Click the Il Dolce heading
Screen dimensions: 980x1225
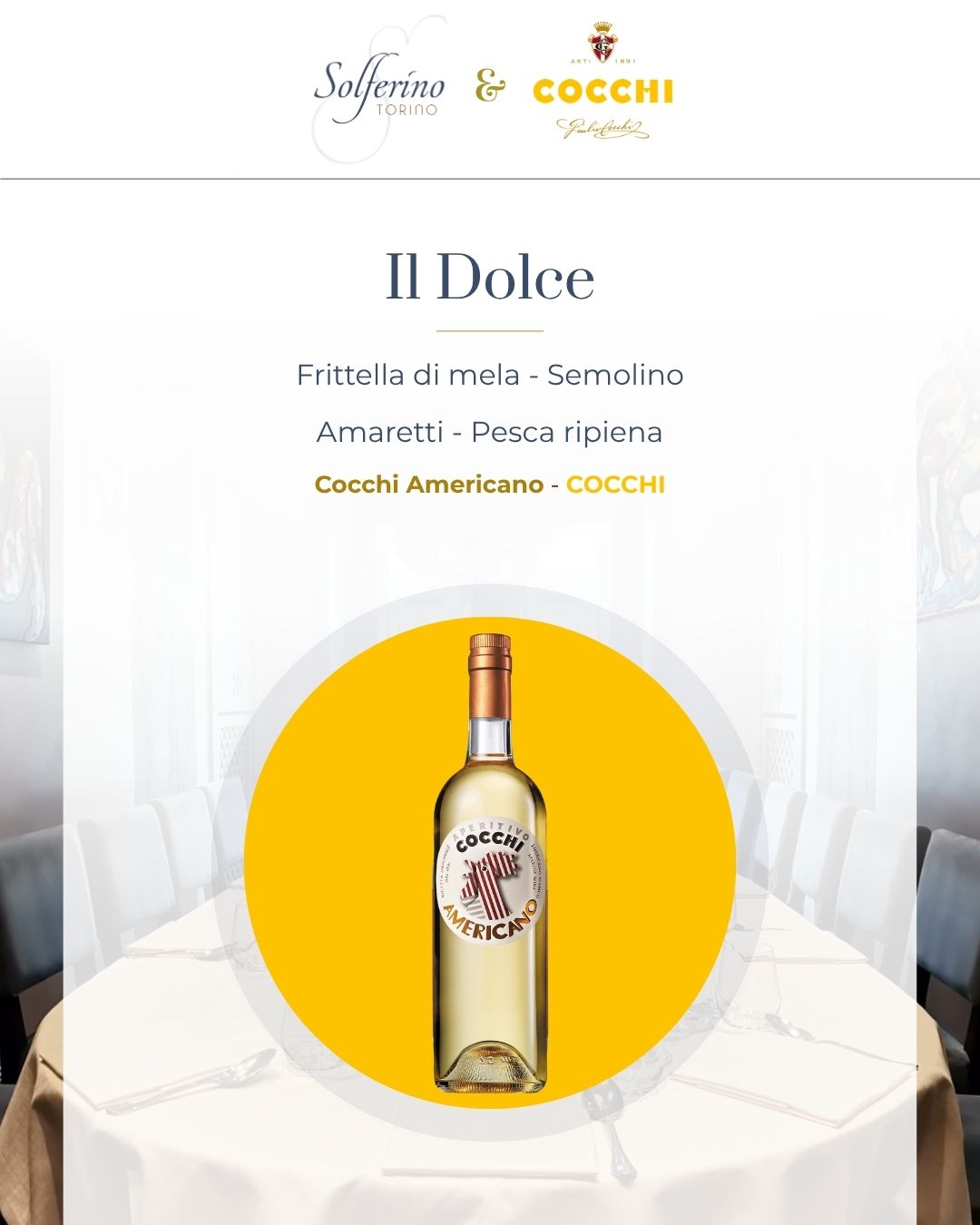490,277
